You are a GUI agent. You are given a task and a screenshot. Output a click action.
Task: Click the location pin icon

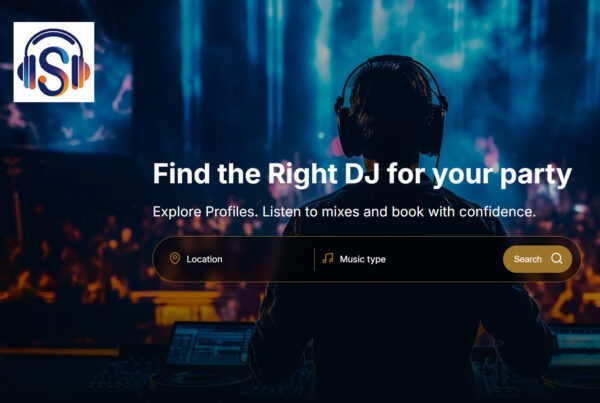175,259
